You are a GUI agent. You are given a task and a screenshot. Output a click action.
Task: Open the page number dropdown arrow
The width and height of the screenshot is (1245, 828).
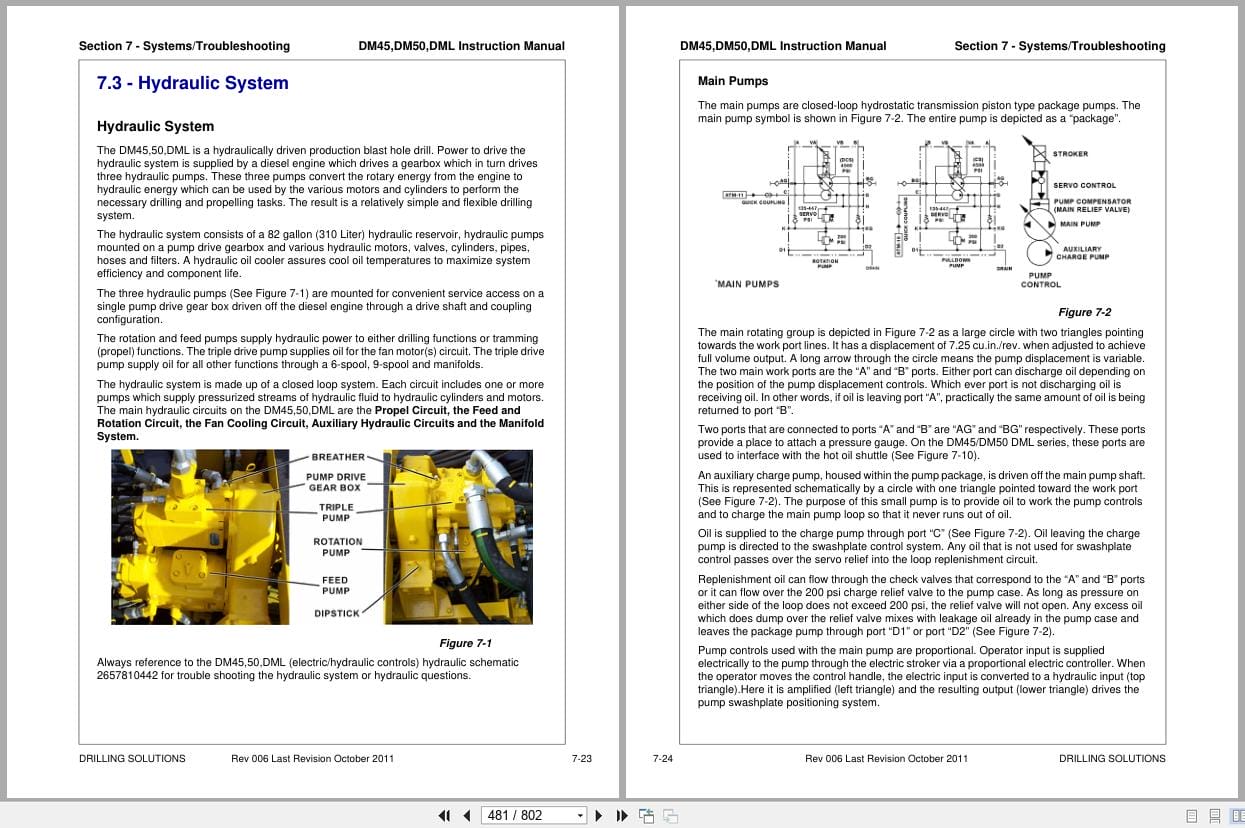click(580, 815)
